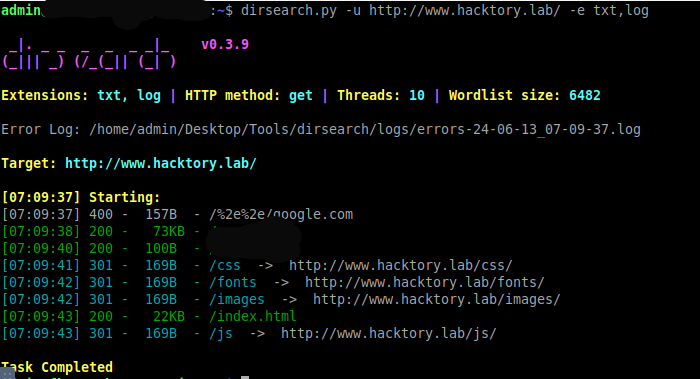Open the http://www.hacktory.lab/images/ redirect URL
The height and width of the screenshot is (379, 700).
point(437,300)
